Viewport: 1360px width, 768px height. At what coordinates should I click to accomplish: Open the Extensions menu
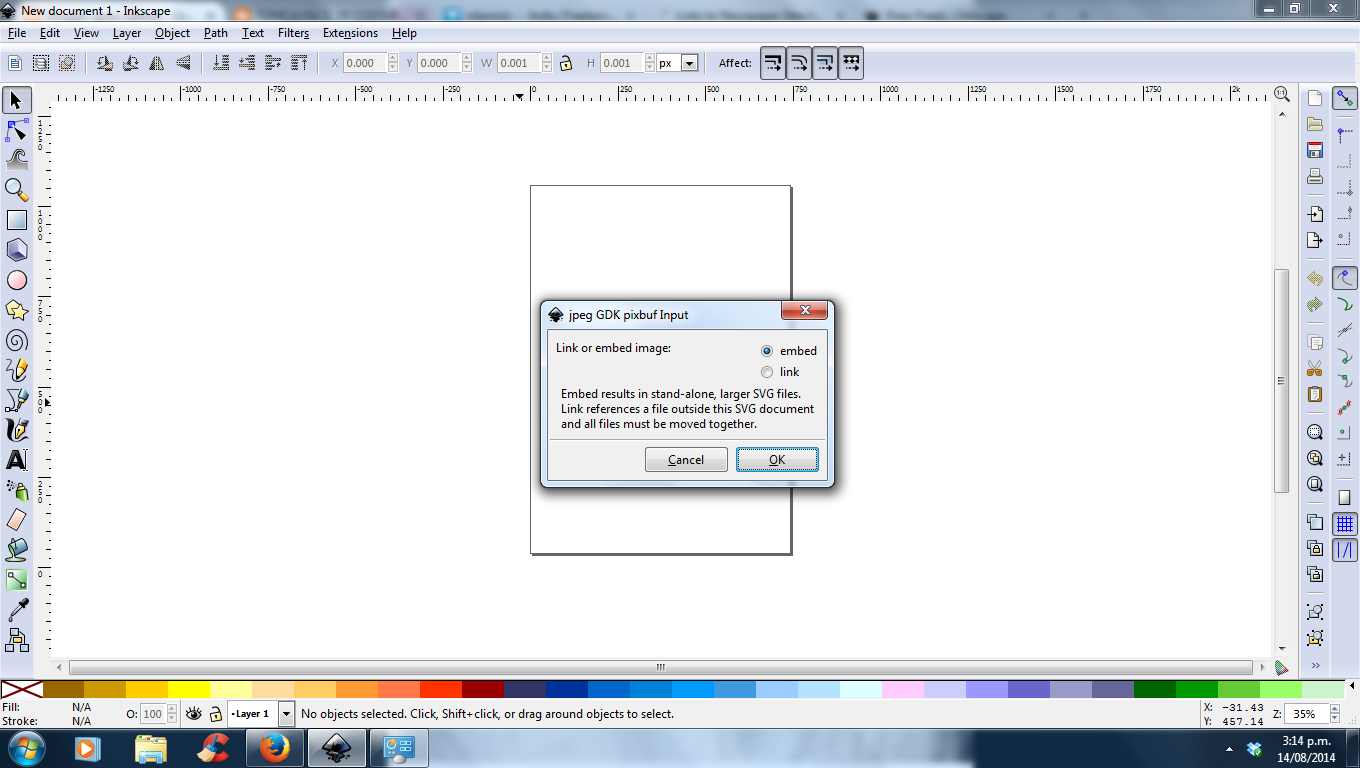(350, 33)
